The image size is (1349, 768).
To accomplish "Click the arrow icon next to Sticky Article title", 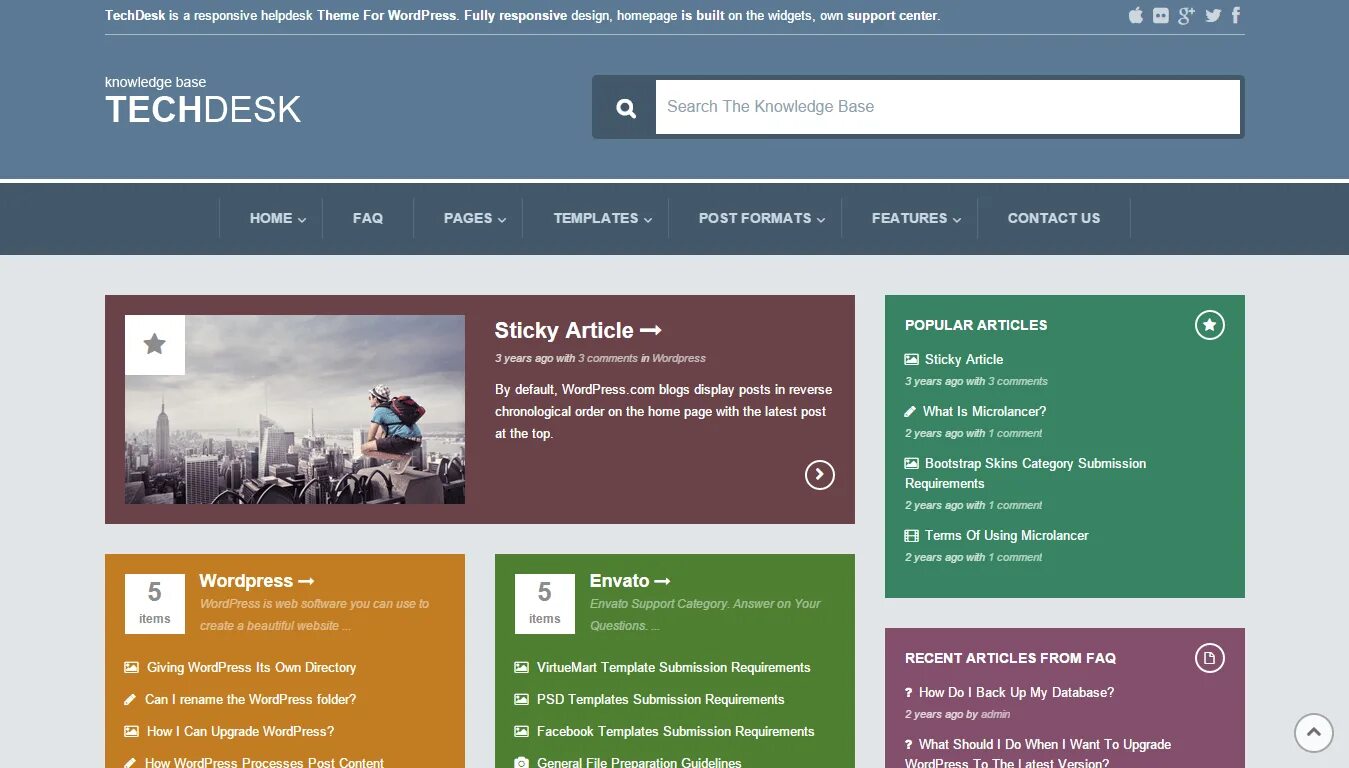I will click(651, 330).
